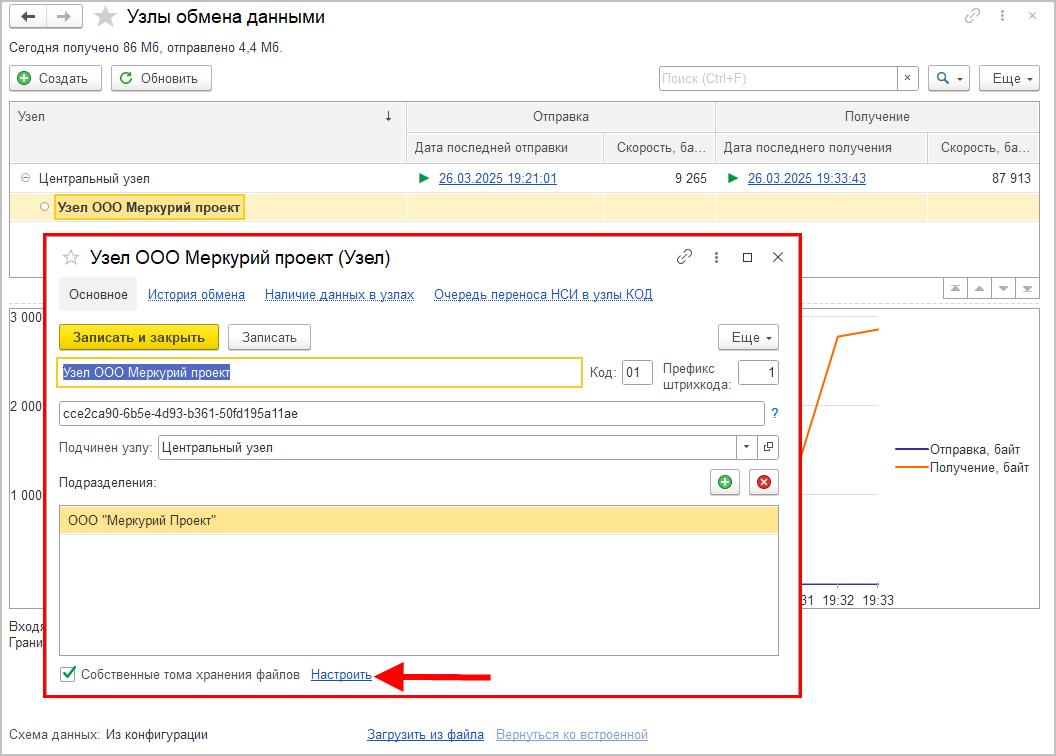Open the Наличие данных в узлах tab
1056x756 pixels.
coord(339,295)
